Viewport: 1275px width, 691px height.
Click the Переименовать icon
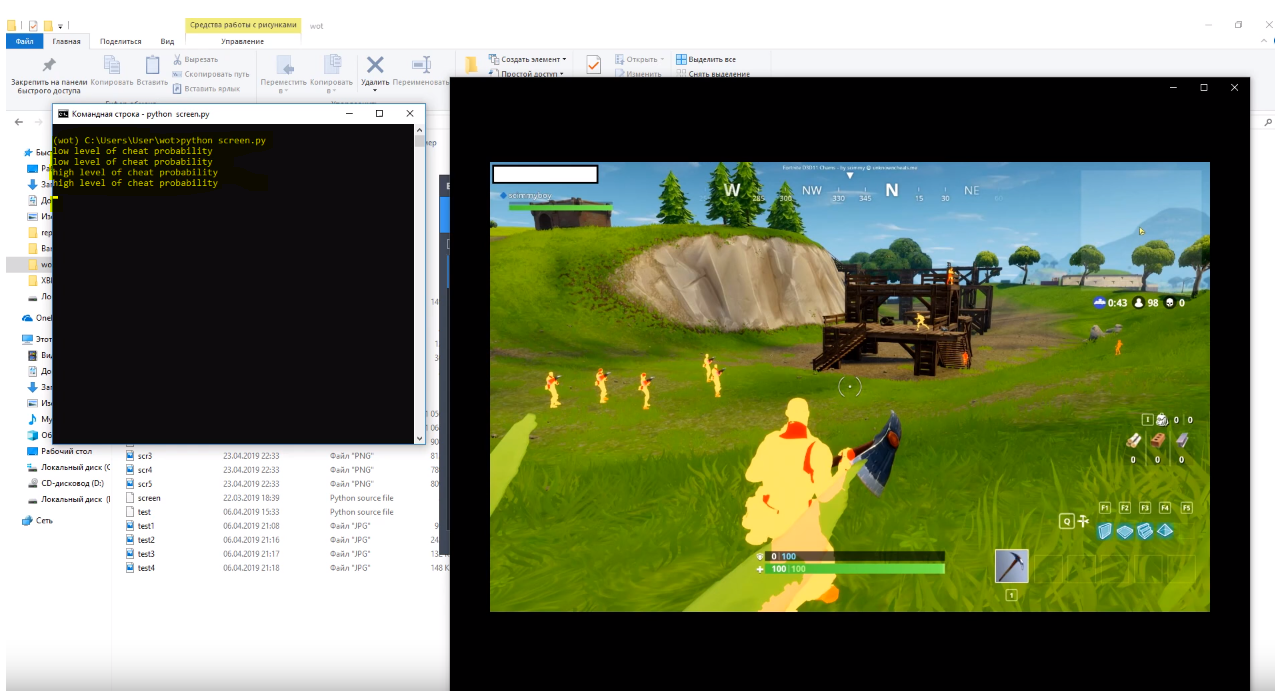(x=421, y=65)
